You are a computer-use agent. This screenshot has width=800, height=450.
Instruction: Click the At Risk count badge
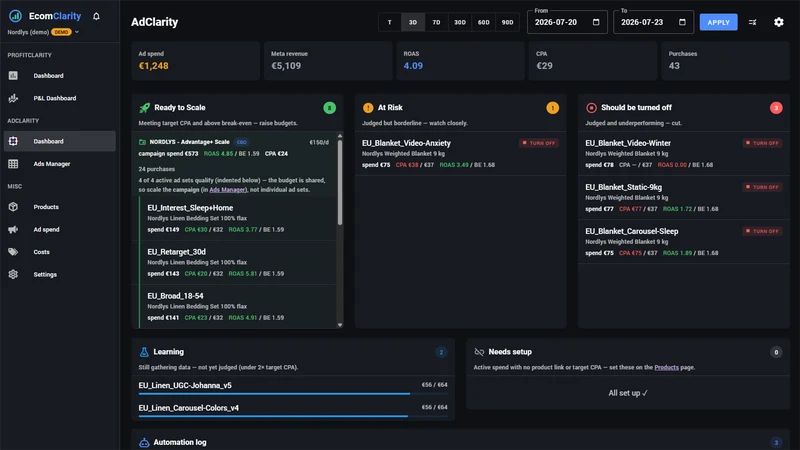coord(553,108)
